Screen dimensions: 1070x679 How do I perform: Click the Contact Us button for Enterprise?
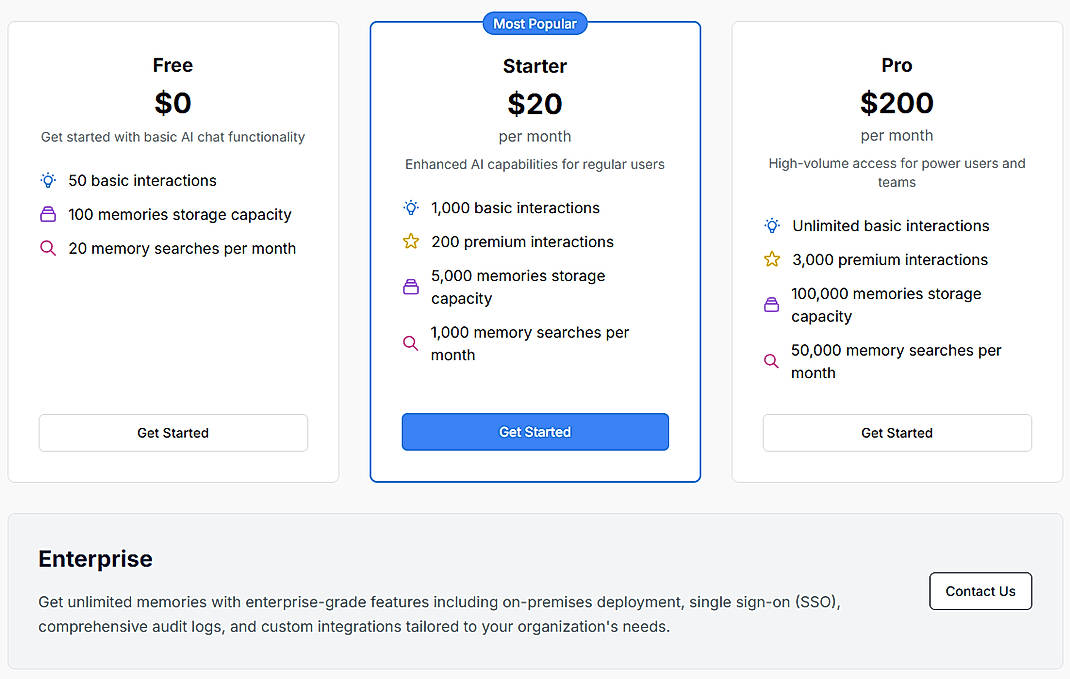[980, 591]
